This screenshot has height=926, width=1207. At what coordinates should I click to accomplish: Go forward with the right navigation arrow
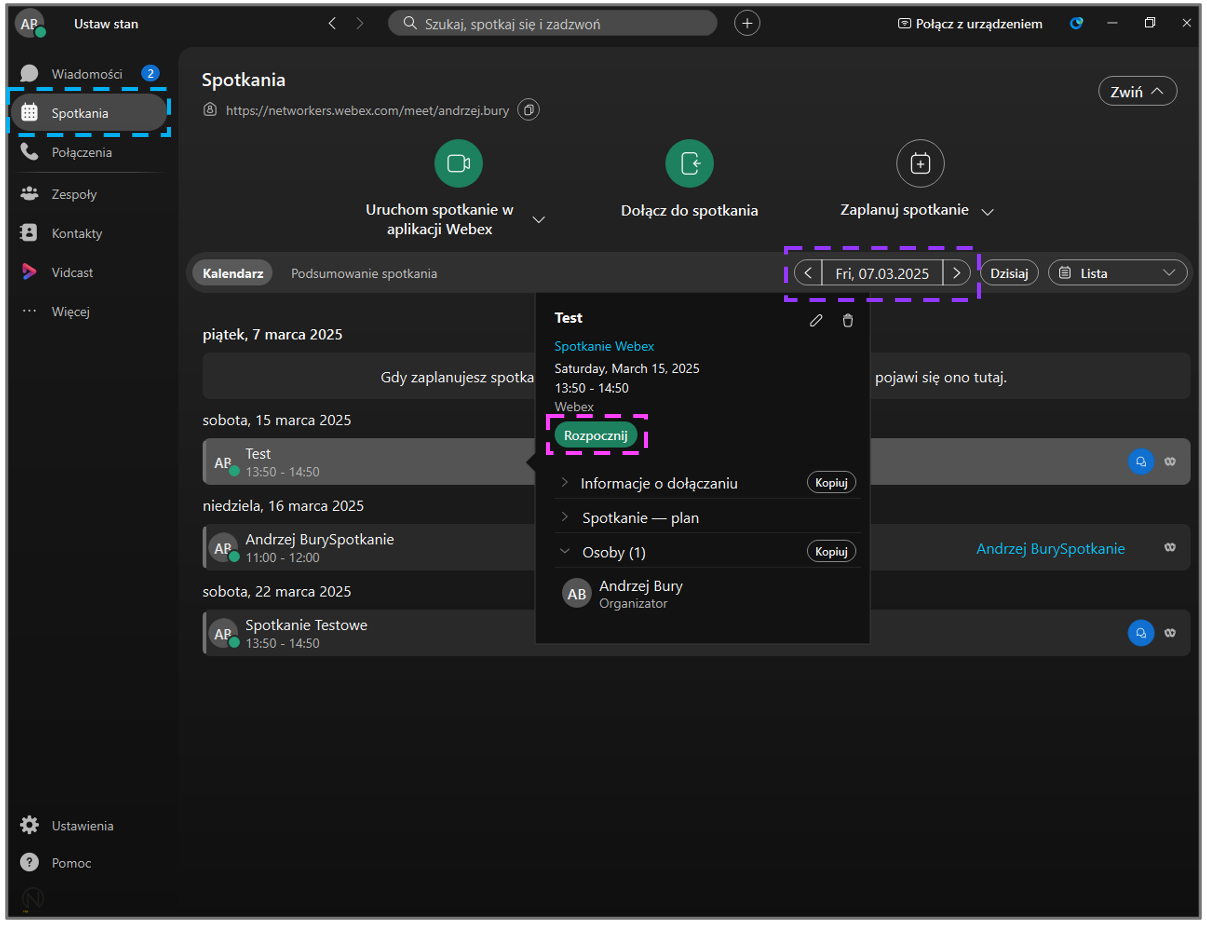(x=360, y=23)
